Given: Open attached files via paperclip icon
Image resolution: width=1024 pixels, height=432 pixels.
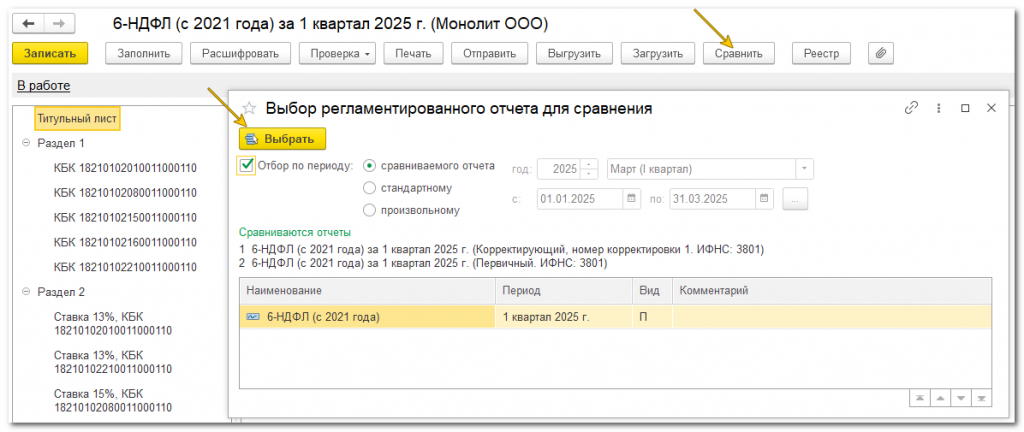Looking at the screenshot, I should [880, 54].
